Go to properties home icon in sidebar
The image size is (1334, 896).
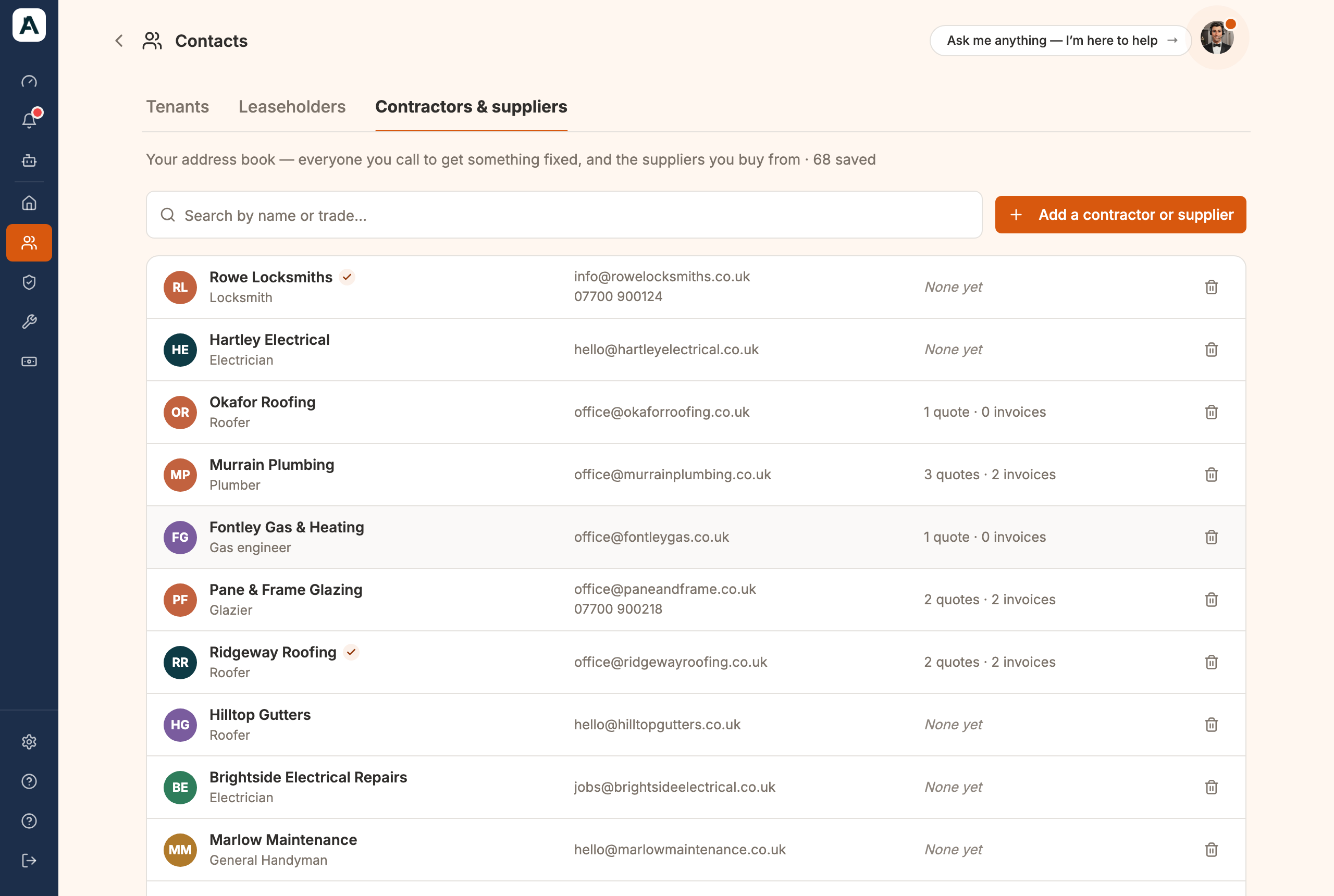click(x=29, y=203)
